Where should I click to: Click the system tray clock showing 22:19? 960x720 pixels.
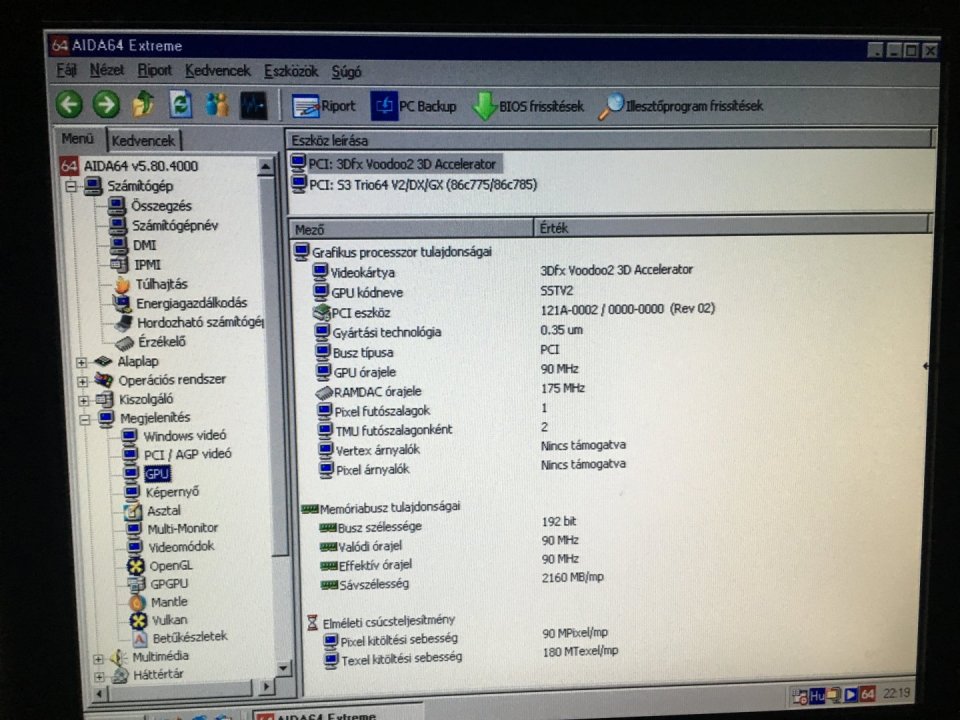pos(897,693)
